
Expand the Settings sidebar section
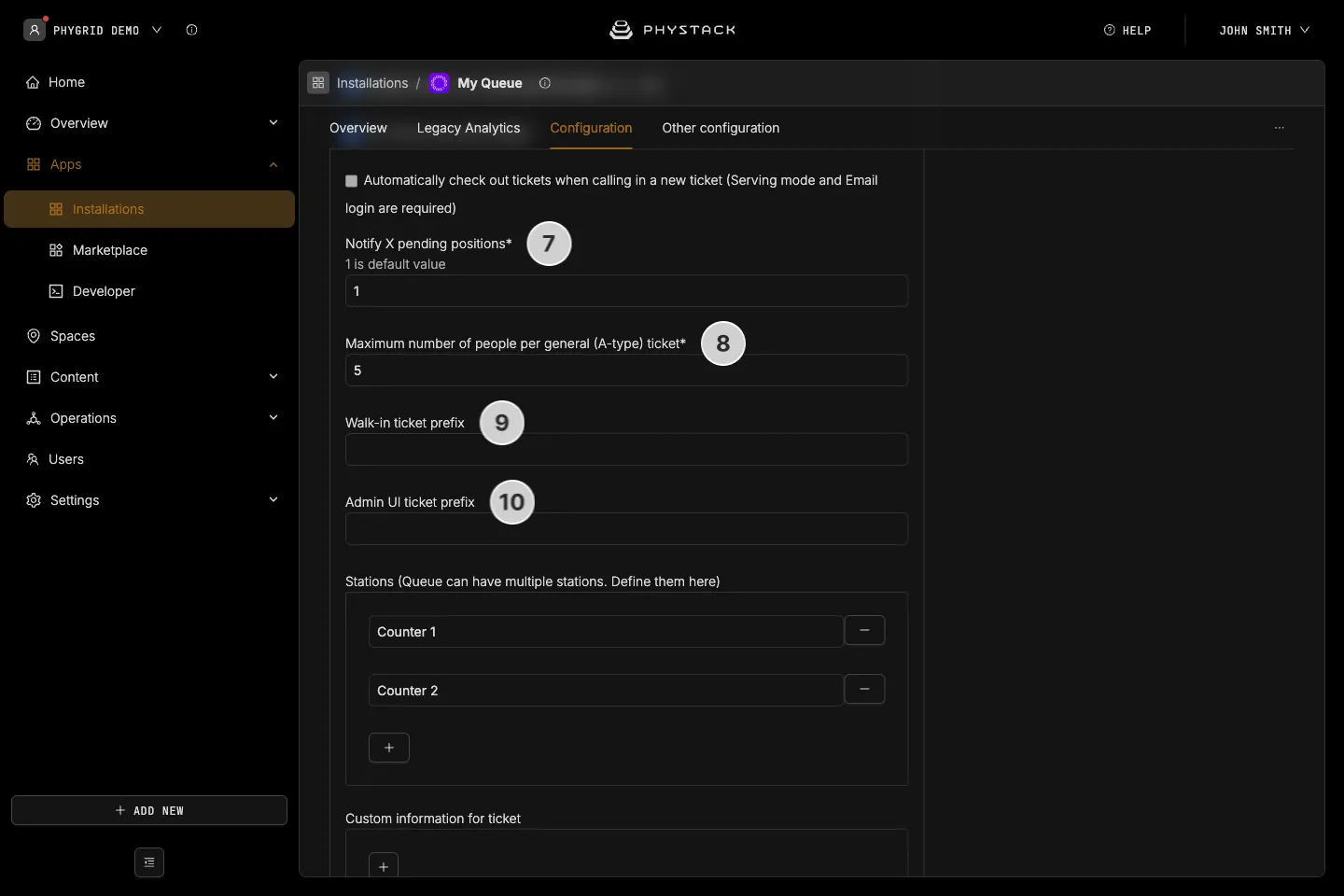pyautogui.click(x=273, y=500)
